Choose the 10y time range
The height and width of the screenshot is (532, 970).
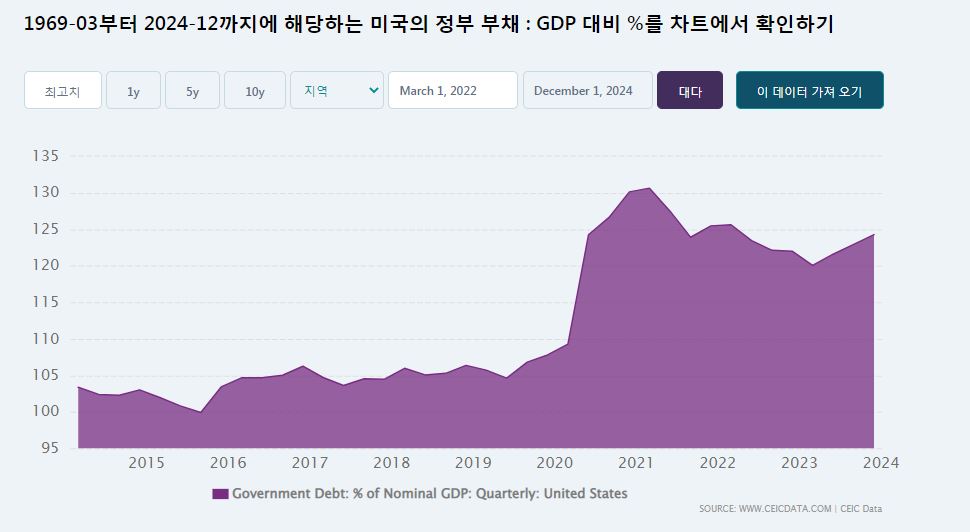[255, 91]
